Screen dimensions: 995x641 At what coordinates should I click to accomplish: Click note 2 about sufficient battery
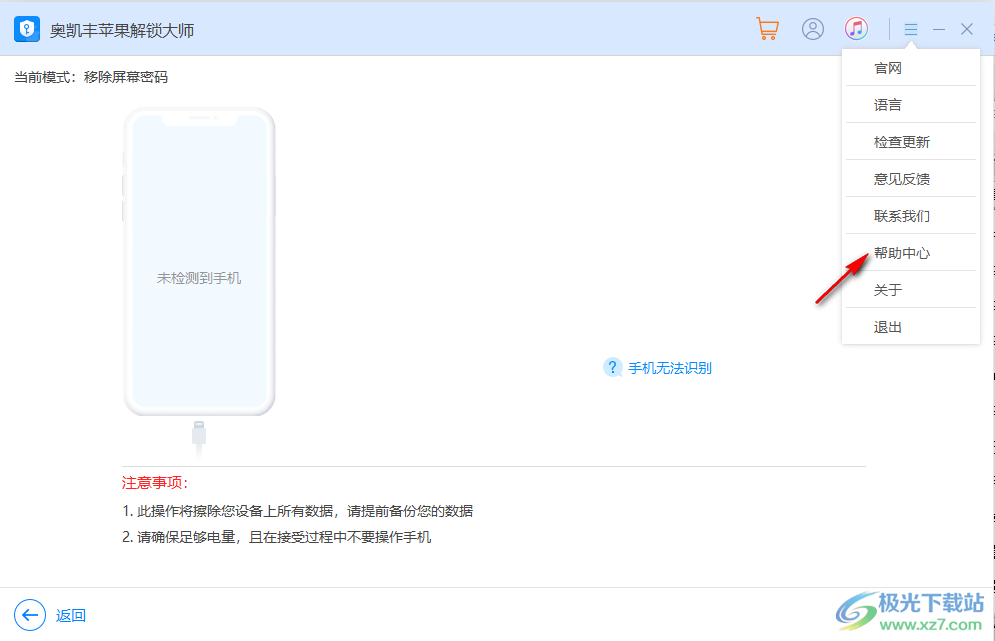(276, 537)
